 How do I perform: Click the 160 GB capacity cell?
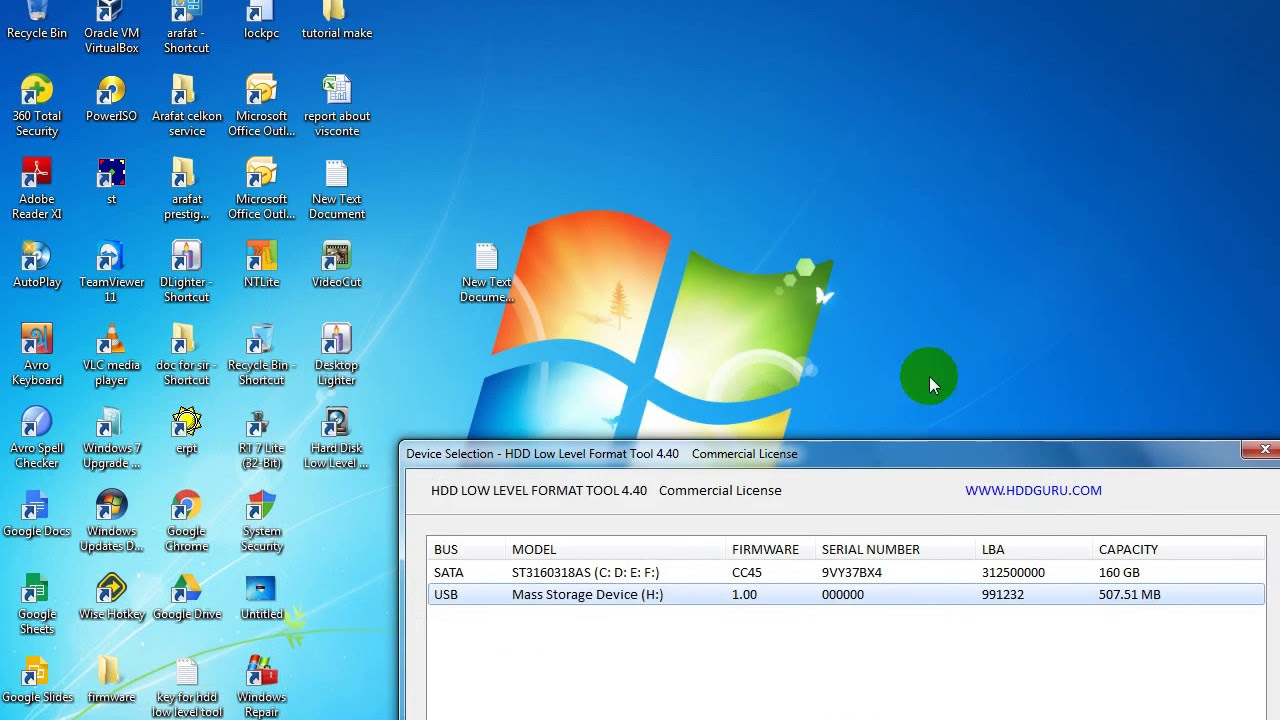coord(1119,572)
